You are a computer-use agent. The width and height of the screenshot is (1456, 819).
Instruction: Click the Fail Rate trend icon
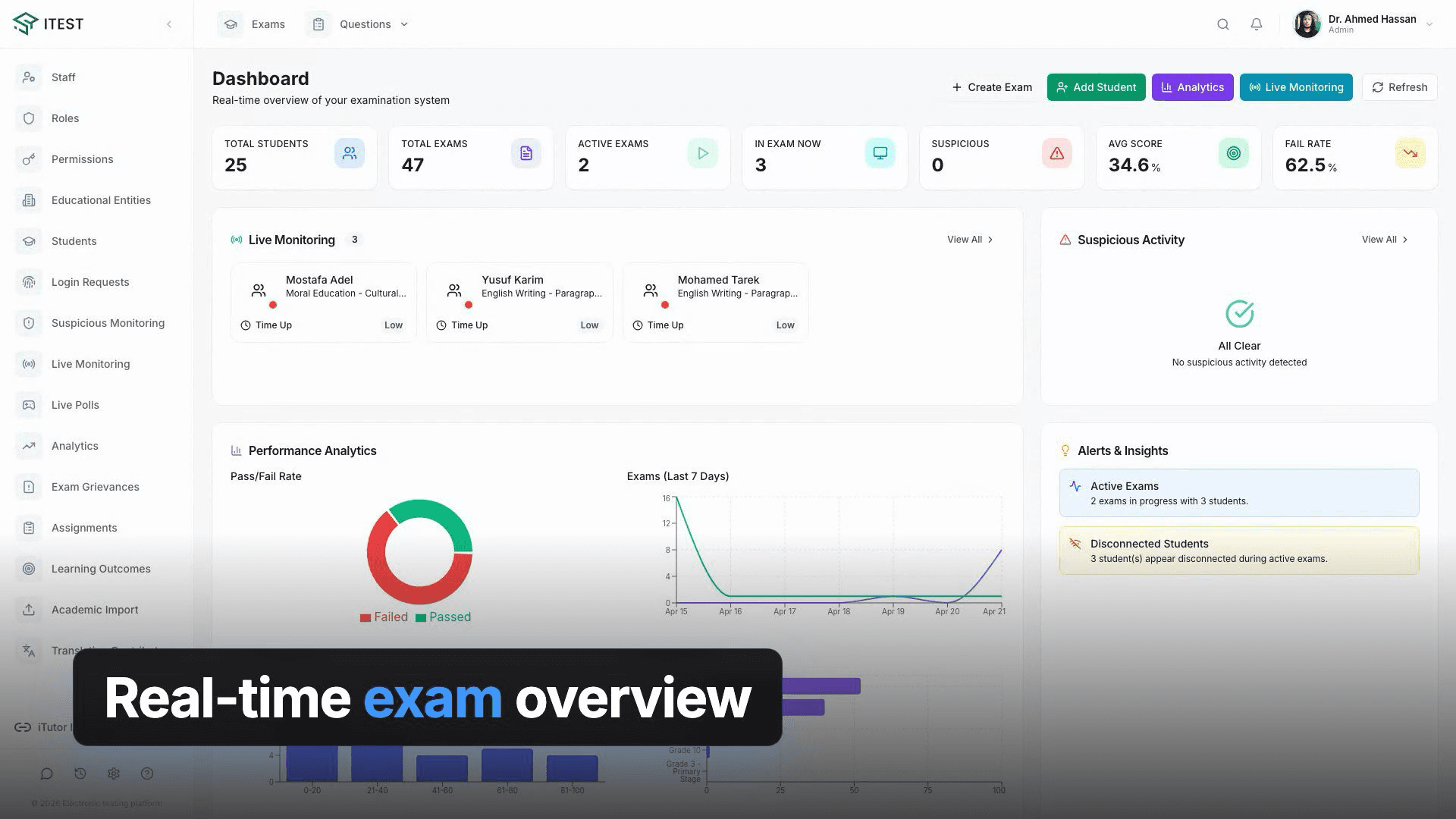click(x=1410, y=153)
